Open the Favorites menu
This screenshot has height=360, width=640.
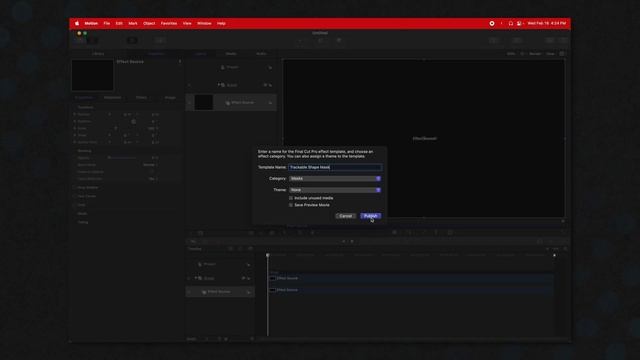(x=169, y=23)
